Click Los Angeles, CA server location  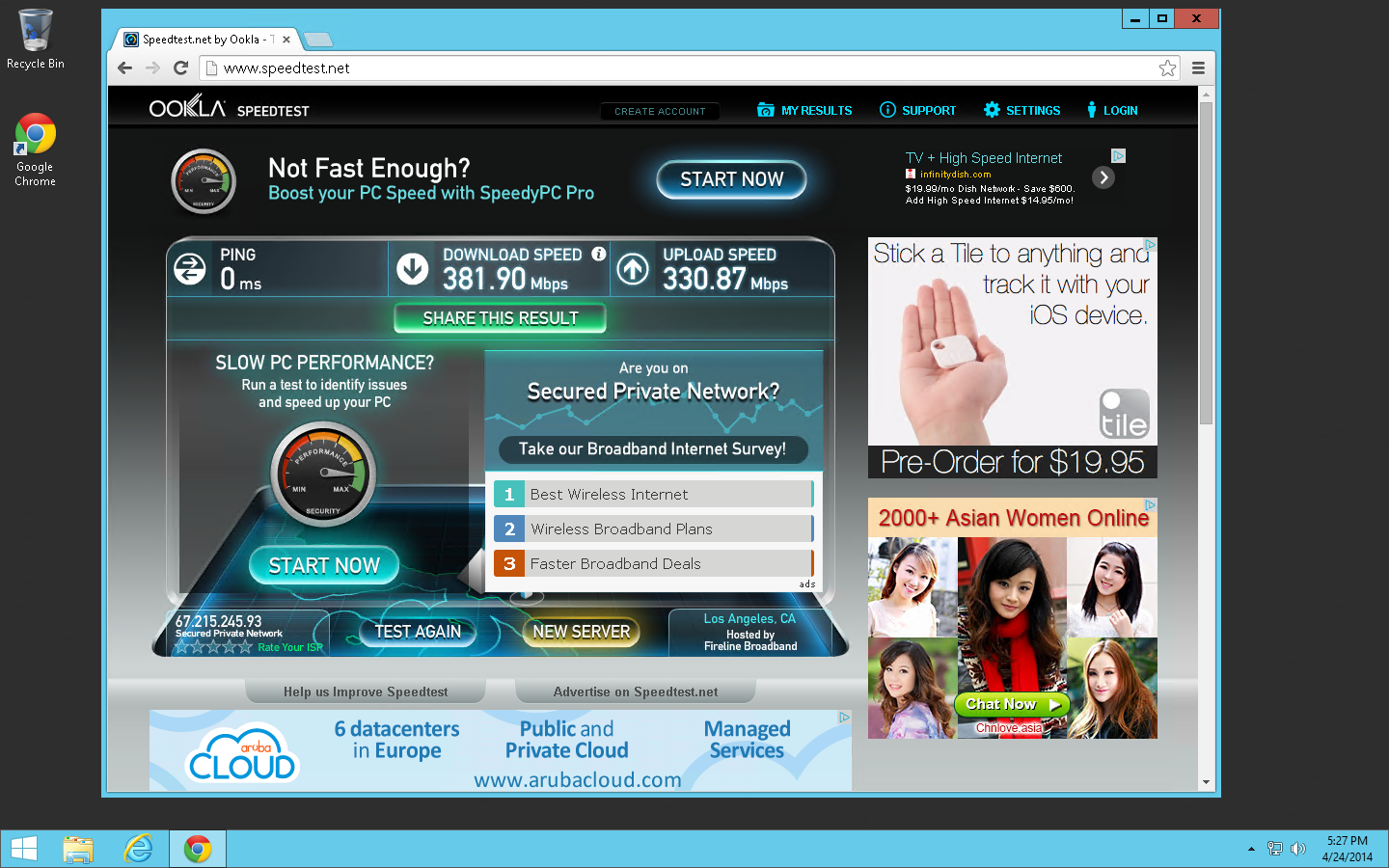coord(749,619)
